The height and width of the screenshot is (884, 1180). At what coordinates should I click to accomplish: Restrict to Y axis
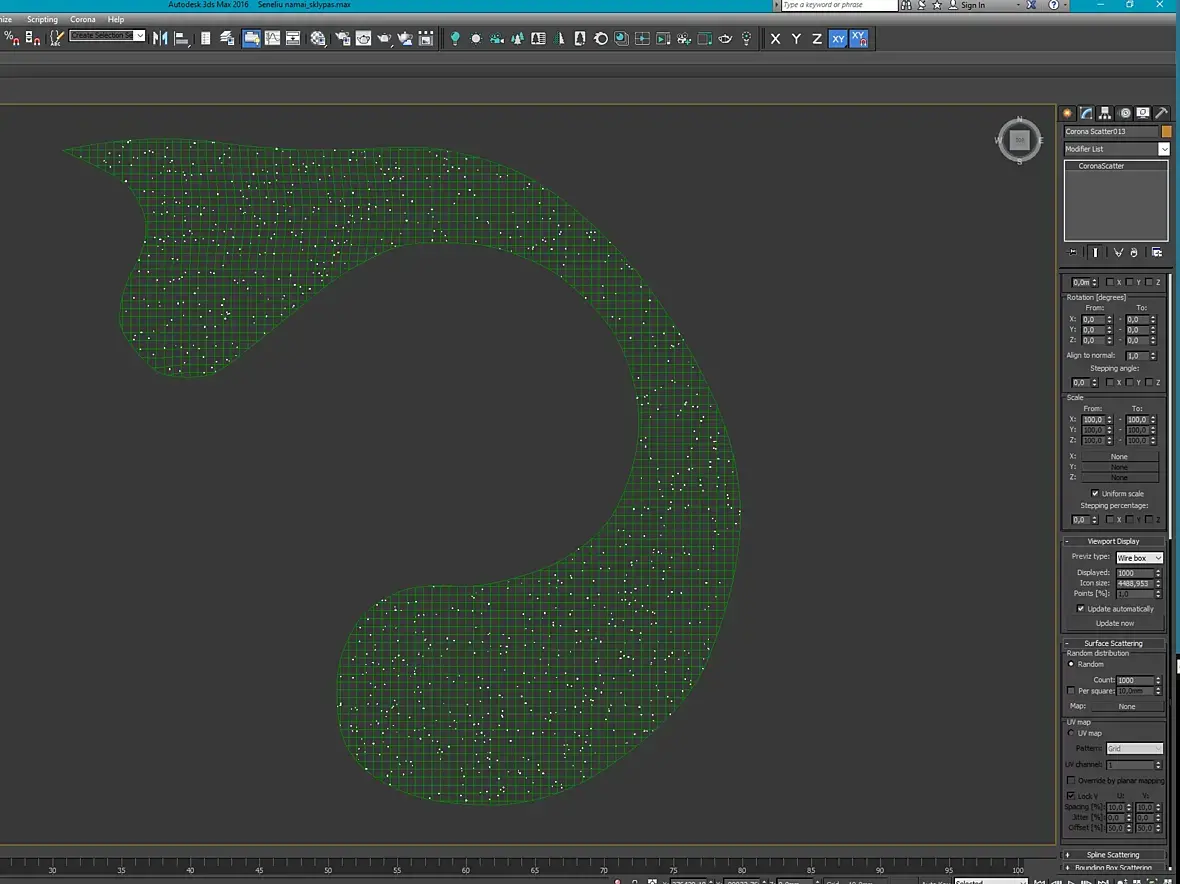(x=796, y=38)
